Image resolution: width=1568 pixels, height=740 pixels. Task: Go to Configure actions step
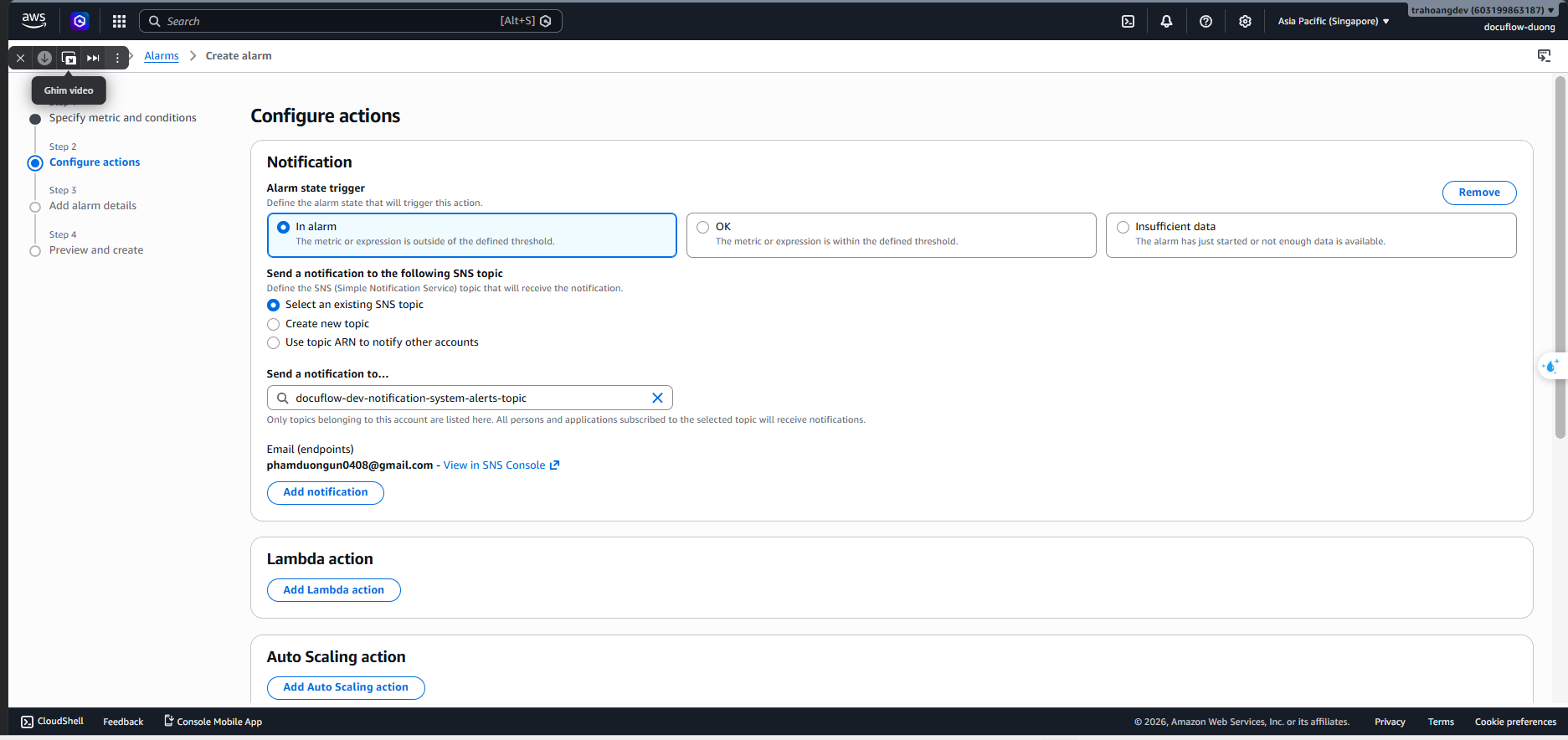pos(95,162)
